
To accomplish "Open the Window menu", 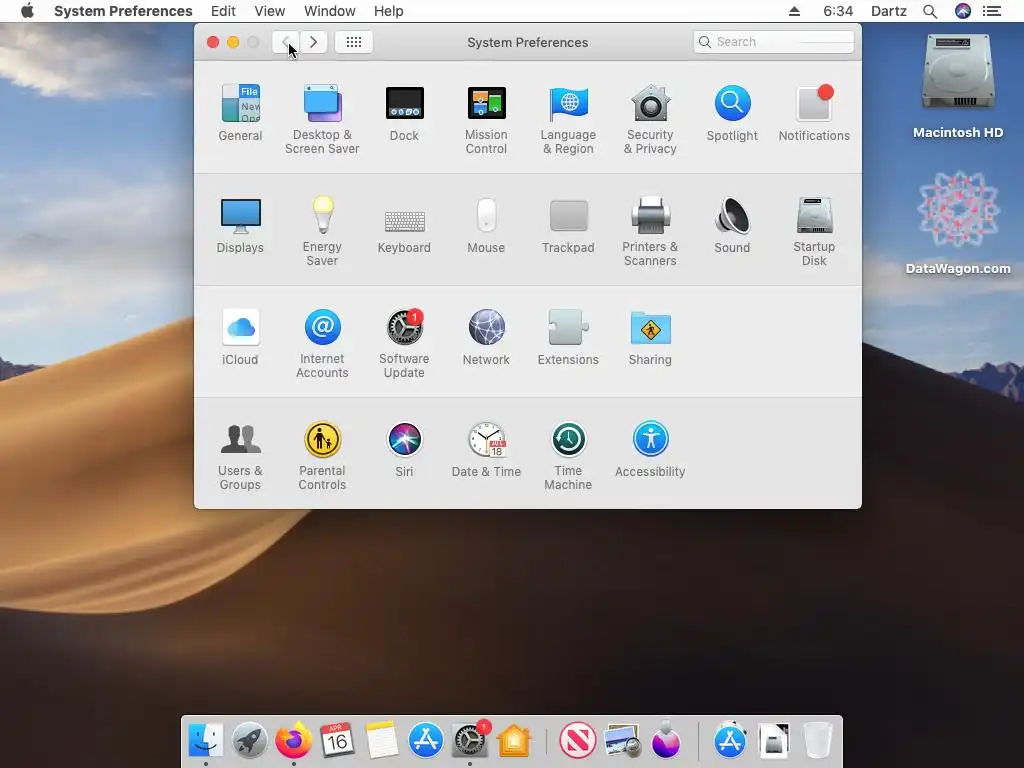I will [330, 11].
